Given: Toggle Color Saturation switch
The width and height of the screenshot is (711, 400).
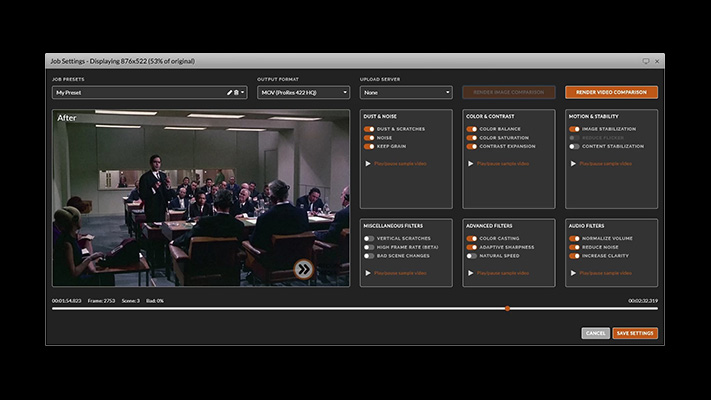Looking at the screenshot, I should (x=472, y=138).
